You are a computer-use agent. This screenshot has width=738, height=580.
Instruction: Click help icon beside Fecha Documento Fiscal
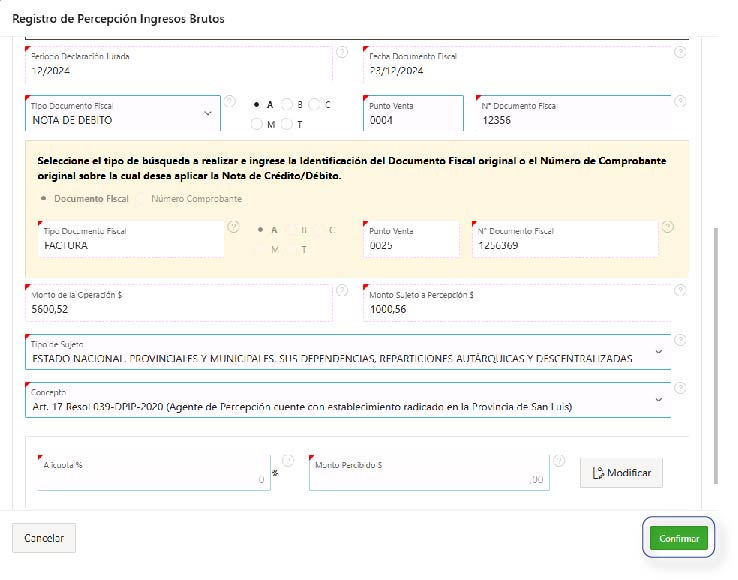click(x=680, y=52)
